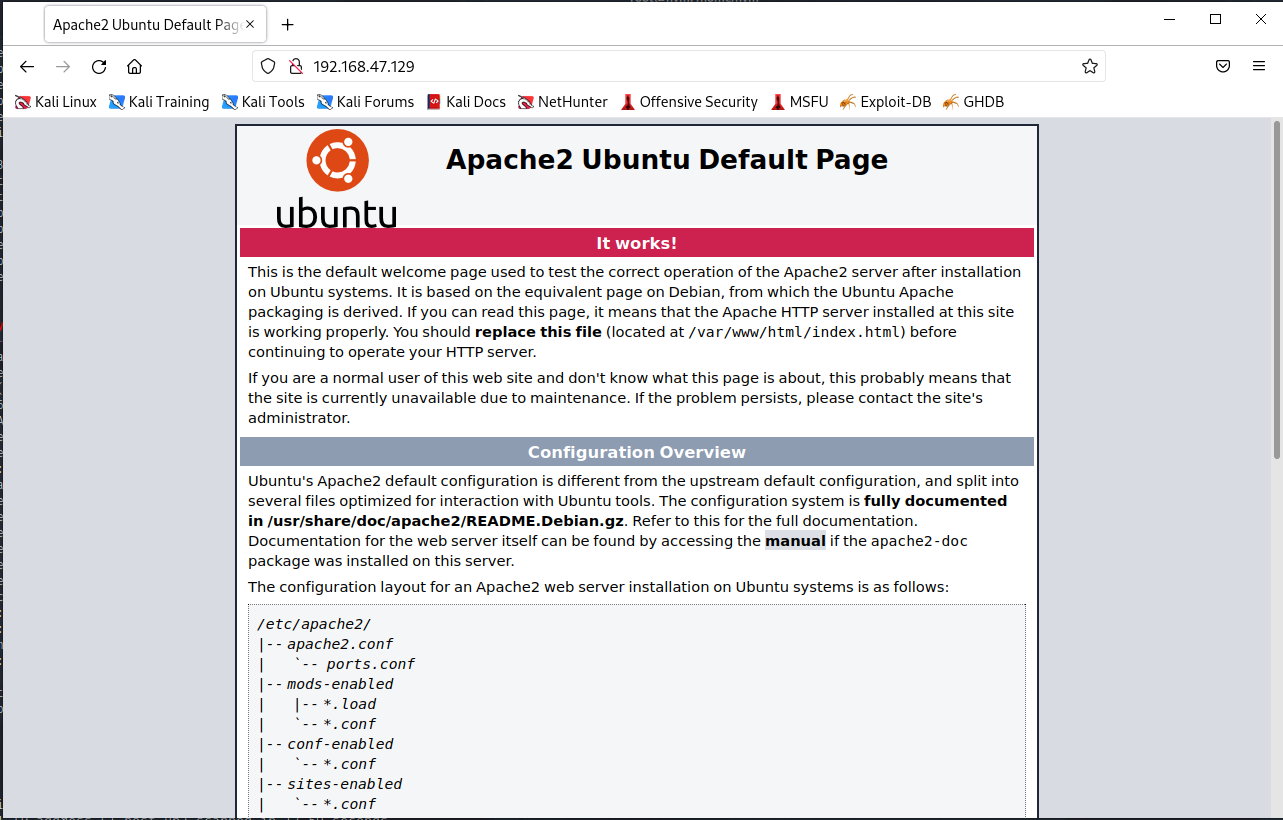Open the GHDB bookmark
Image resolution: width=1283 pixels, height=820 pixels.
[x=973, y=101]
